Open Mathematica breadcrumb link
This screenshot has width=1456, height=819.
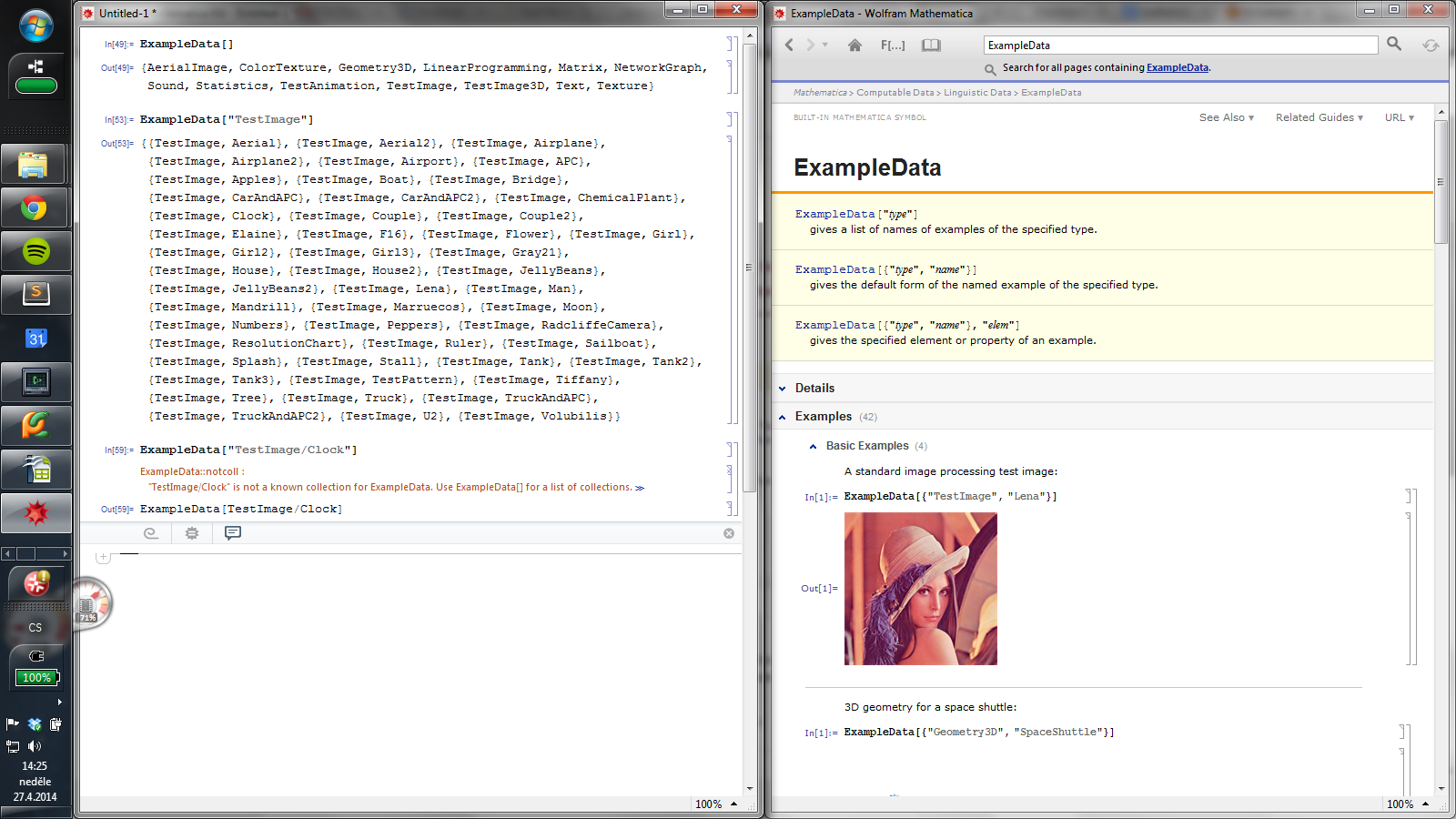pos(820,93)
